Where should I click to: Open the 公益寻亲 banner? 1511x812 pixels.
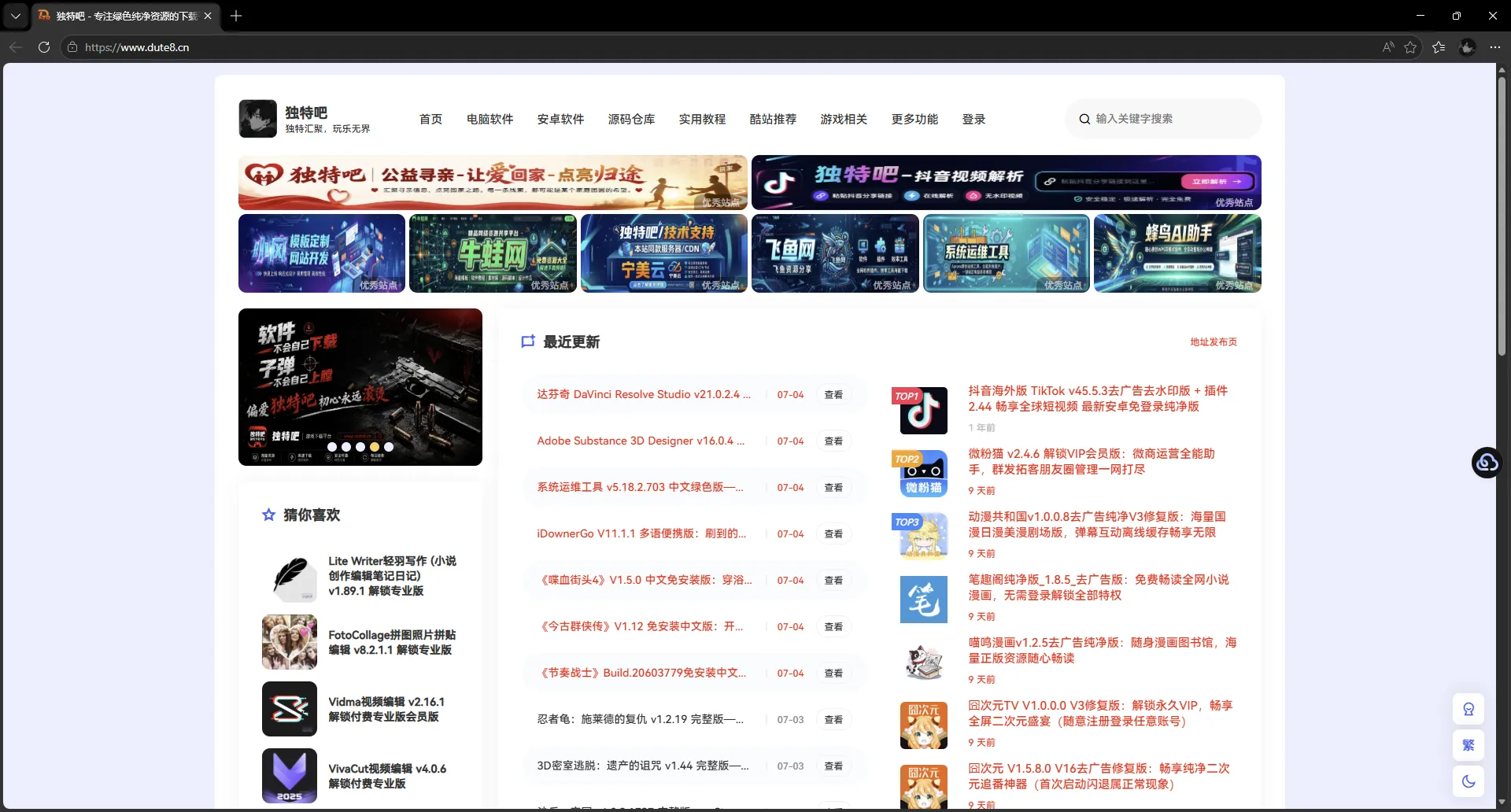click(x=493, y=183)
